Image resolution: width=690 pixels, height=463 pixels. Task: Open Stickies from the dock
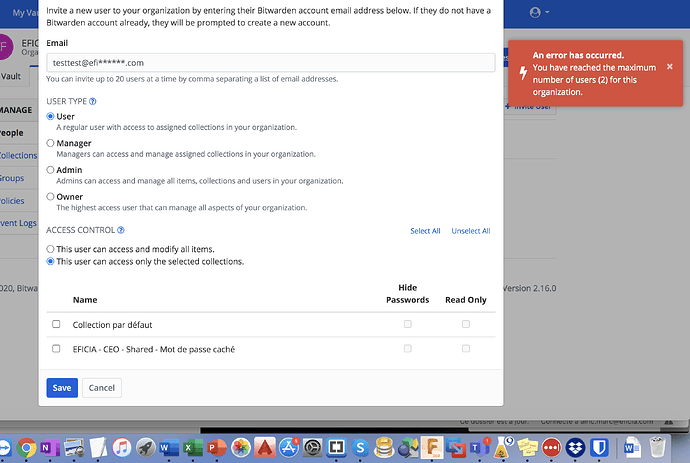click(527, 448)
